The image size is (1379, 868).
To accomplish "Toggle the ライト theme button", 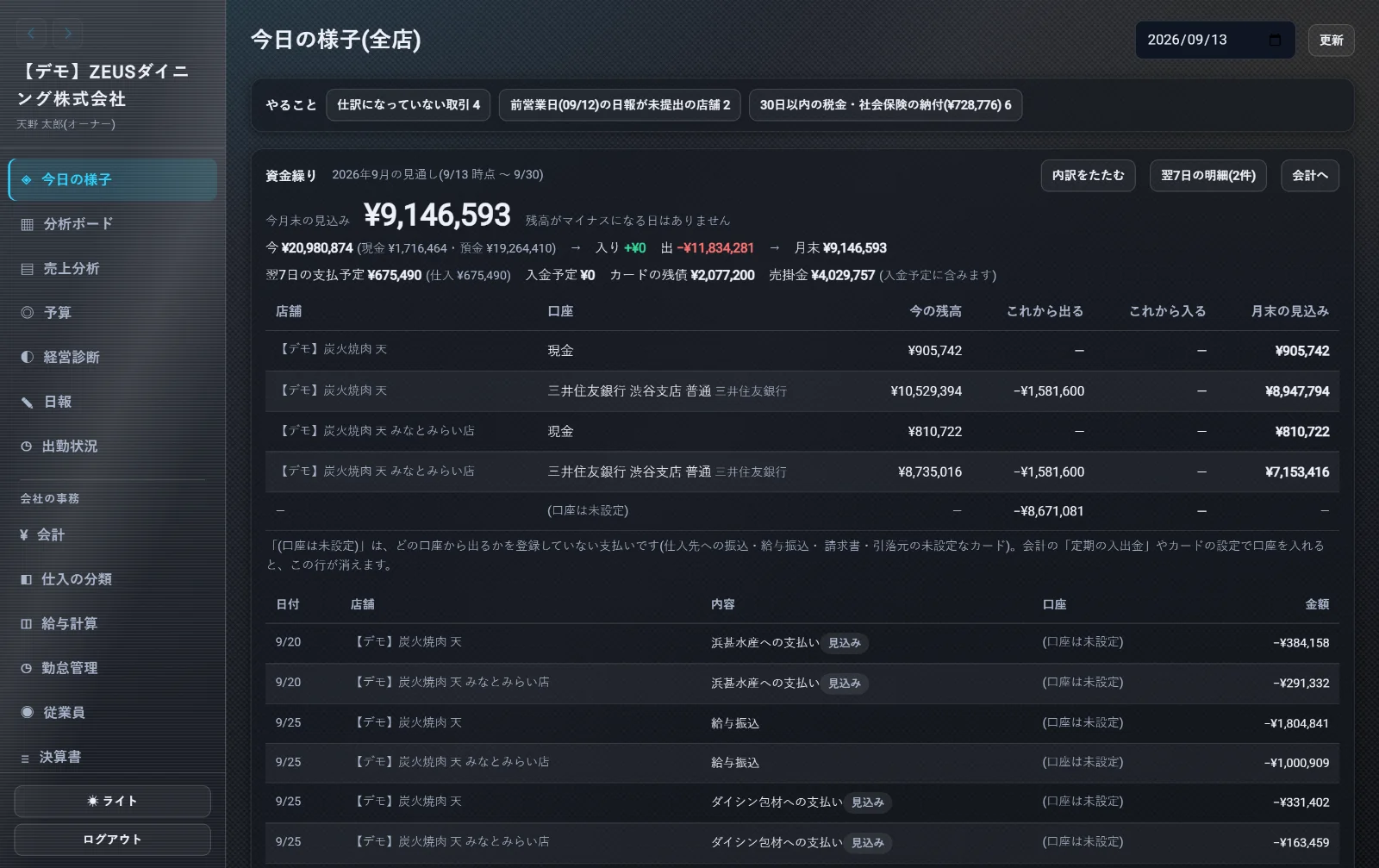I will click(112, 801).
